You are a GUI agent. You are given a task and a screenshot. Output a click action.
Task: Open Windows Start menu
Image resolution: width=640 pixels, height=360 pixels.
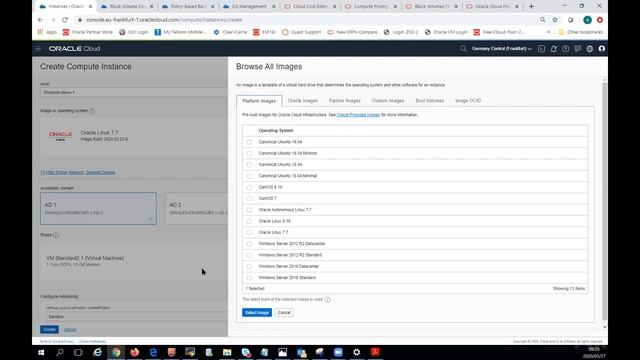(41, 352)
